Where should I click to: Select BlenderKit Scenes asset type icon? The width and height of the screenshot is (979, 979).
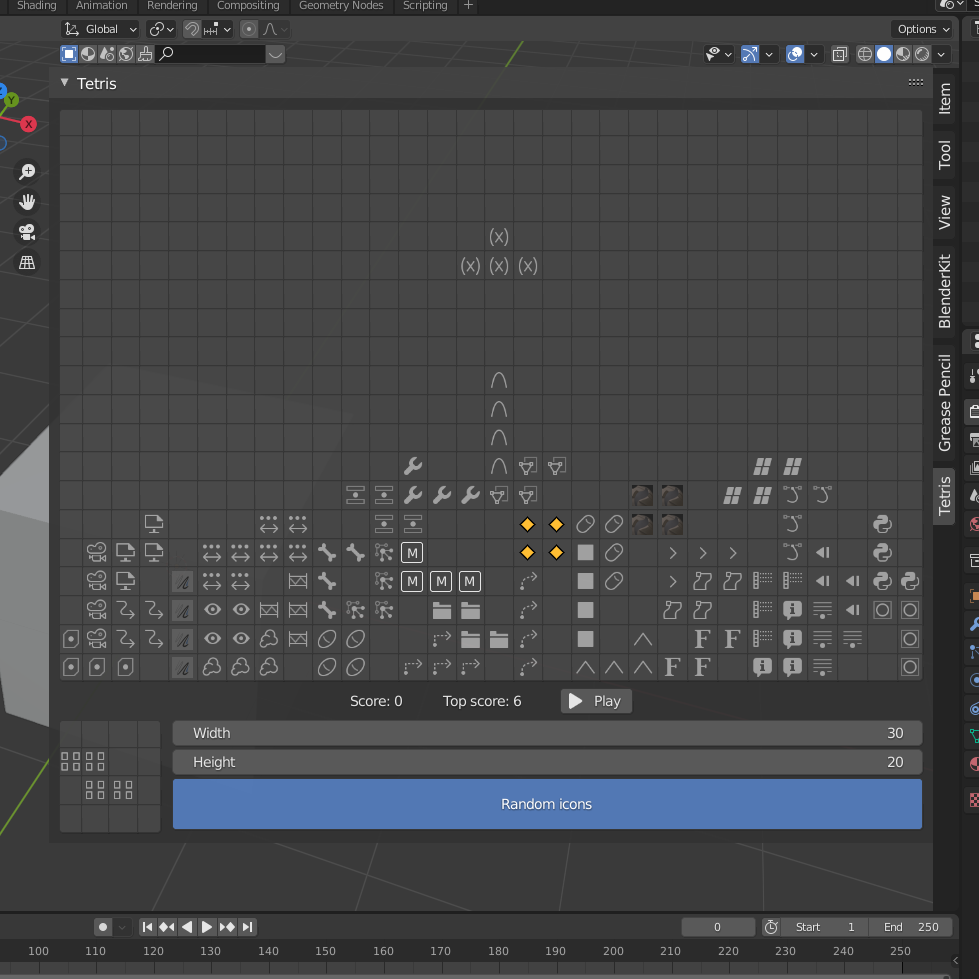(x=107, y=54)
